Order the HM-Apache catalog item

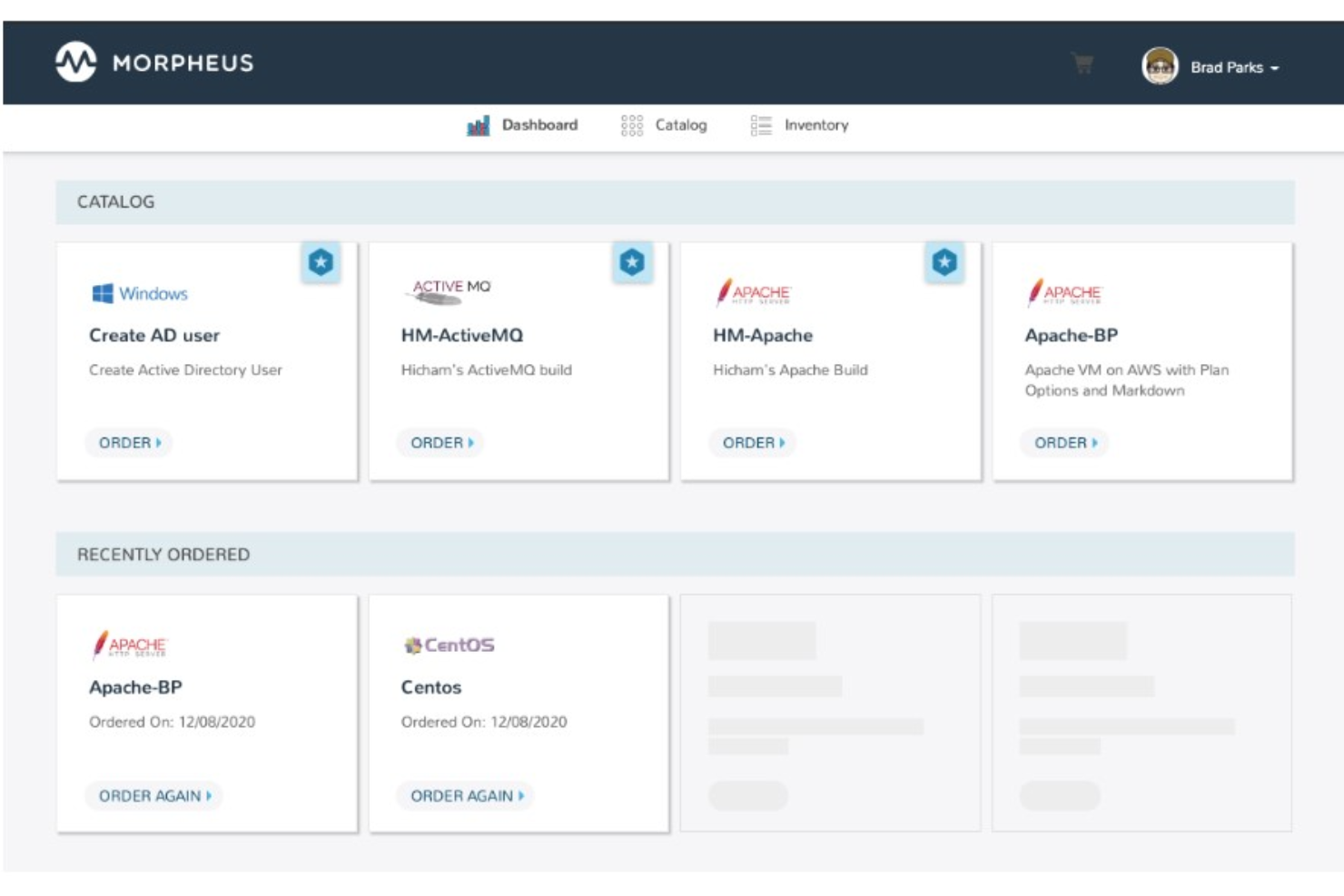coord(751,444)
